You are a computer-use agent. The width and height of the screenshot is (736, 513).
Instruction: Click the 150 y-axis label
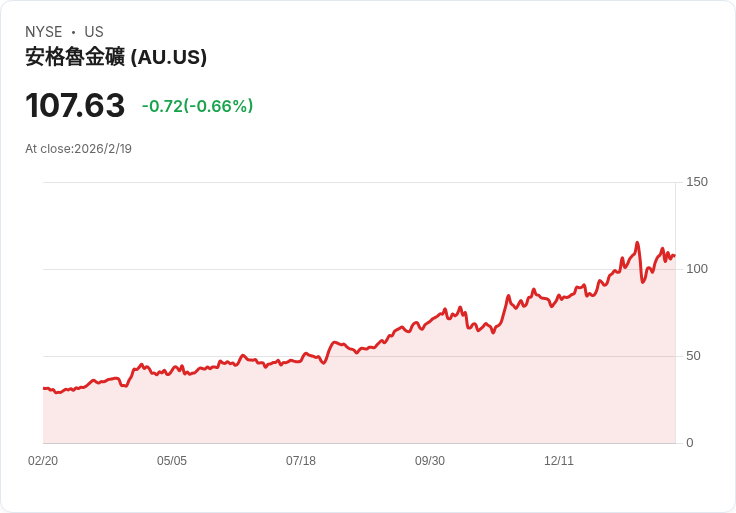click(x=696, y=182)
